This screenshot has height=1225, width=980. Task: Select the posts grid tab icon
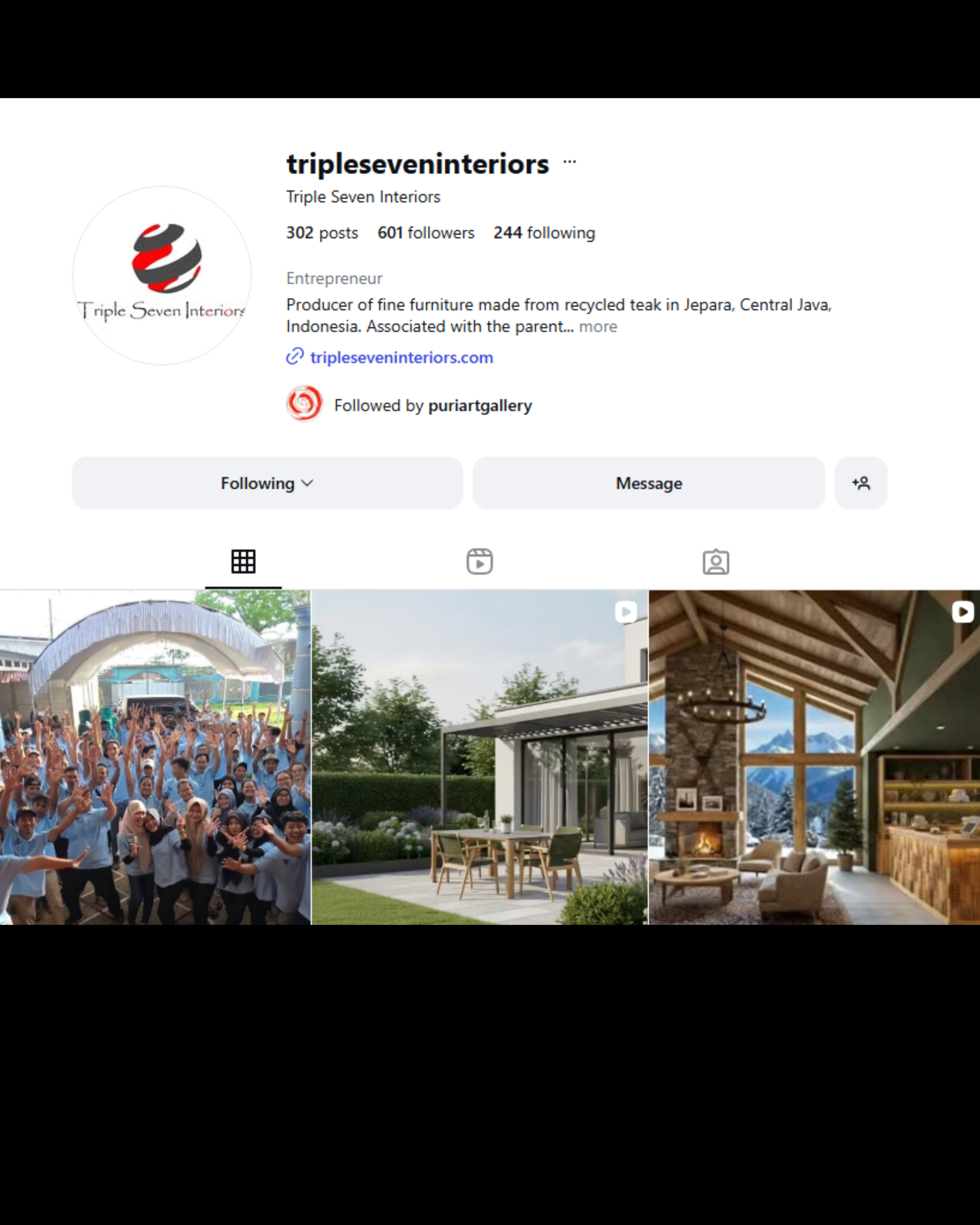(243, 562)
